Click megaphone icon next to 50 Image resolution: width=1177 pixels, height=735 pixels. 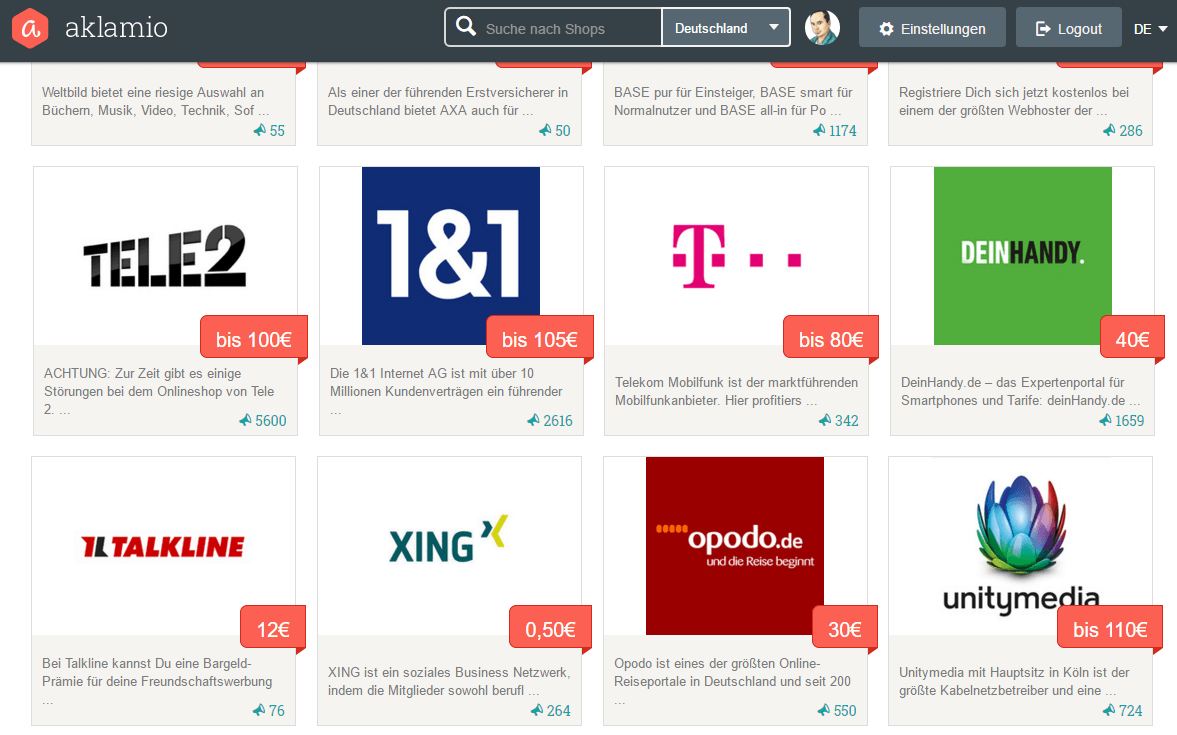pos(546,130)
